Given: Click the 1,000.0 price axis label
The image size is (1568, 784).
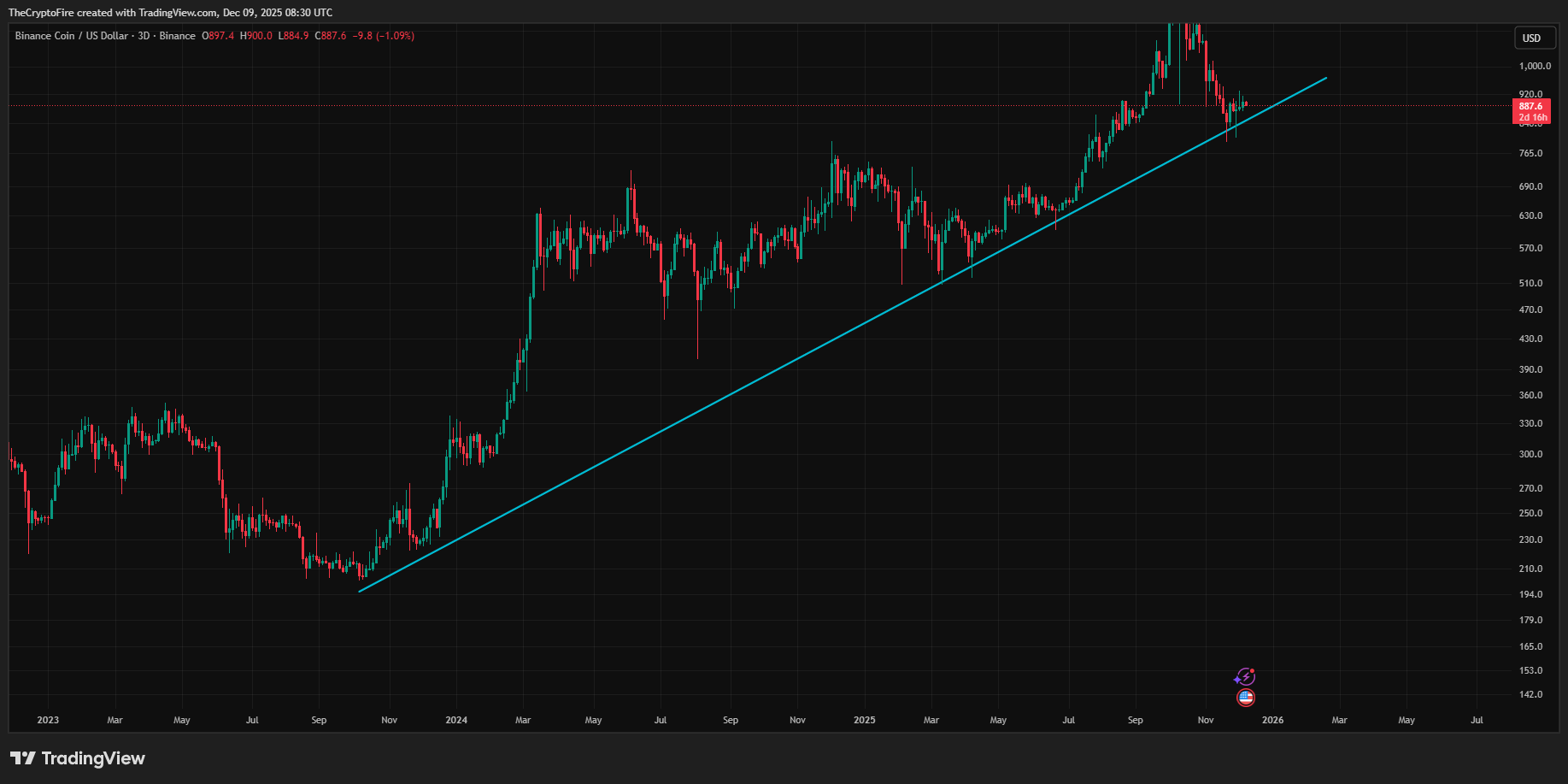Looking at the screenshot, I should pos(1535,66).
